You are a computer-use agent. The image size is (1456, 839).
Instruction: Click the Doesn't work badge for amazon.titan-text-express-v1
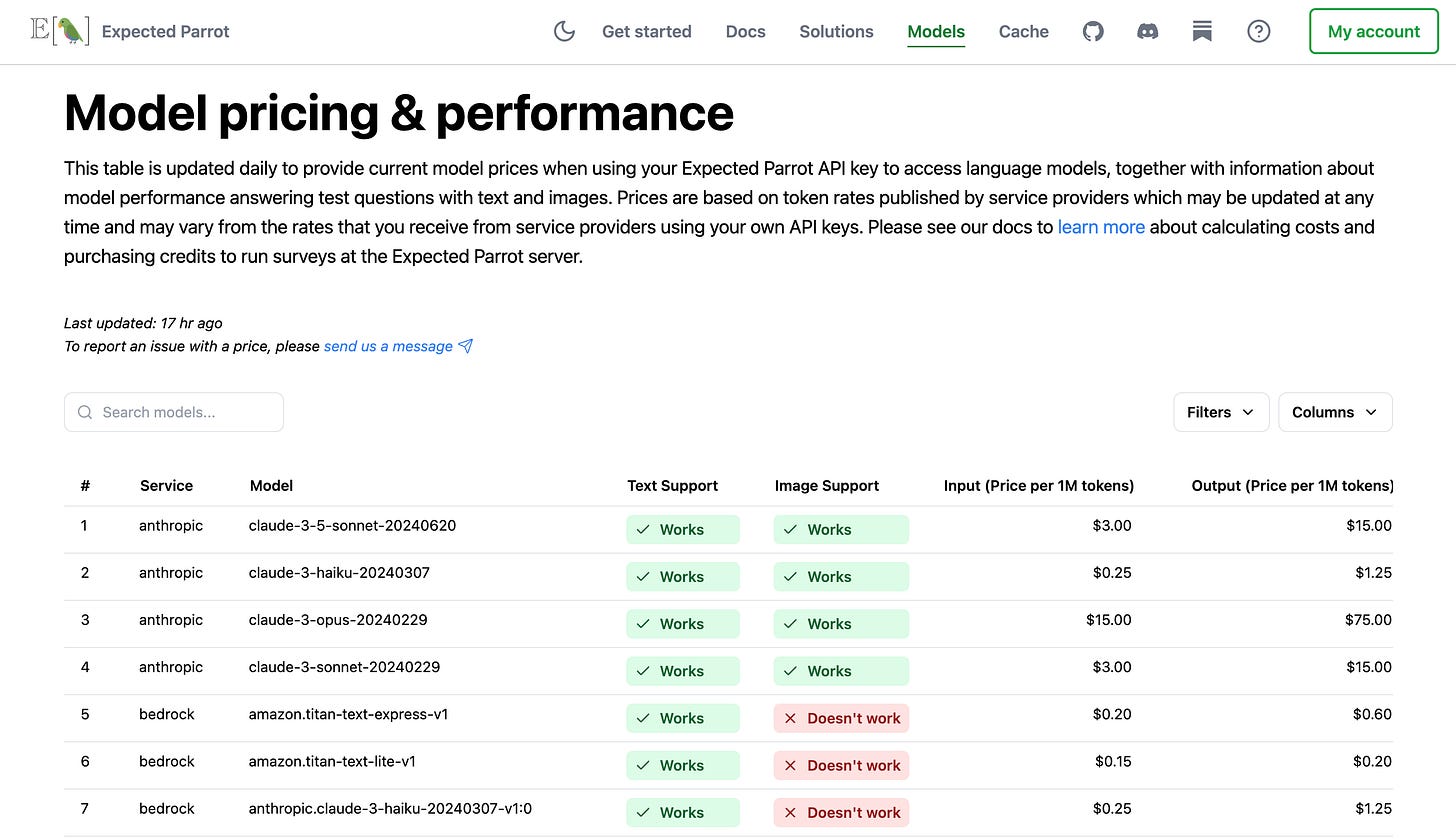841,718
